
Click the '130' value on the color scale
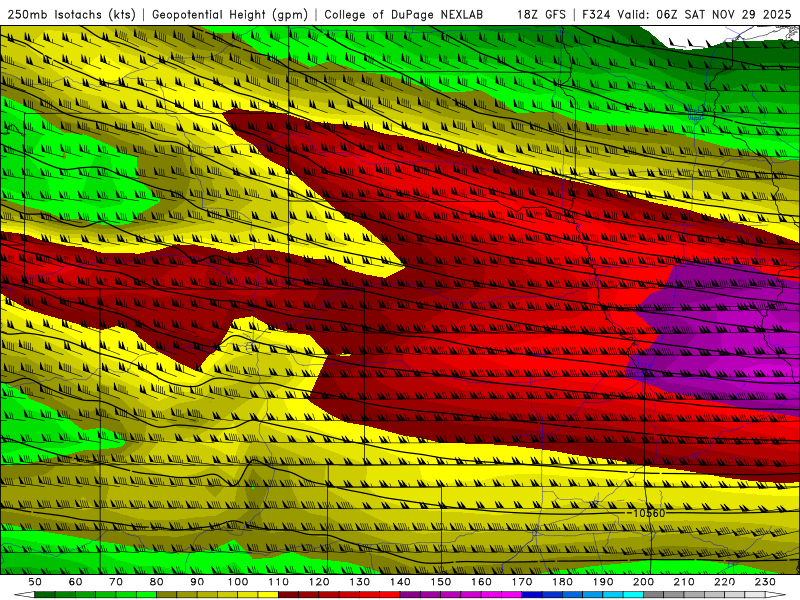(360, 582)
